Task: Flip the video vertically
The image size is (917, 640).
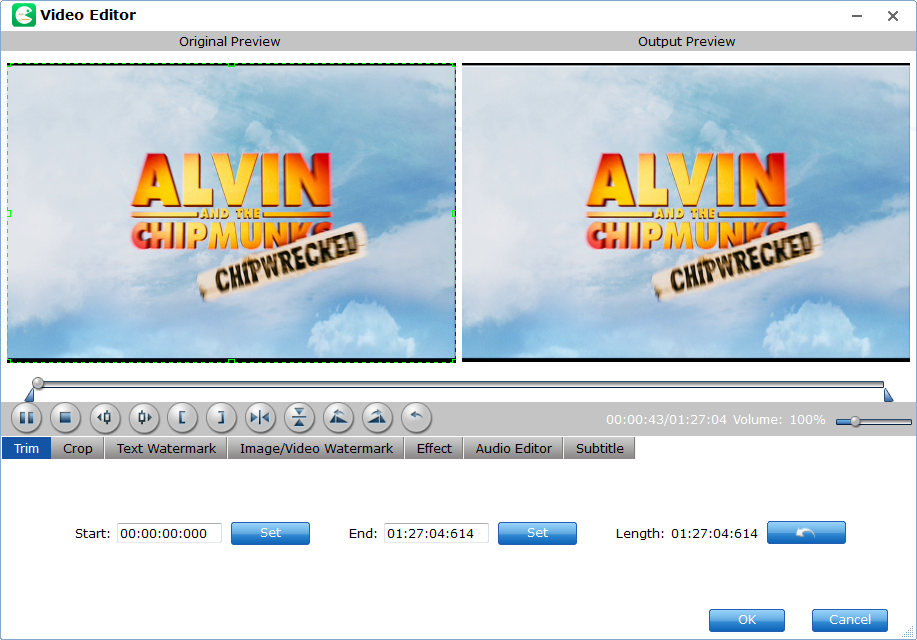Action: [x=299, y=418]
